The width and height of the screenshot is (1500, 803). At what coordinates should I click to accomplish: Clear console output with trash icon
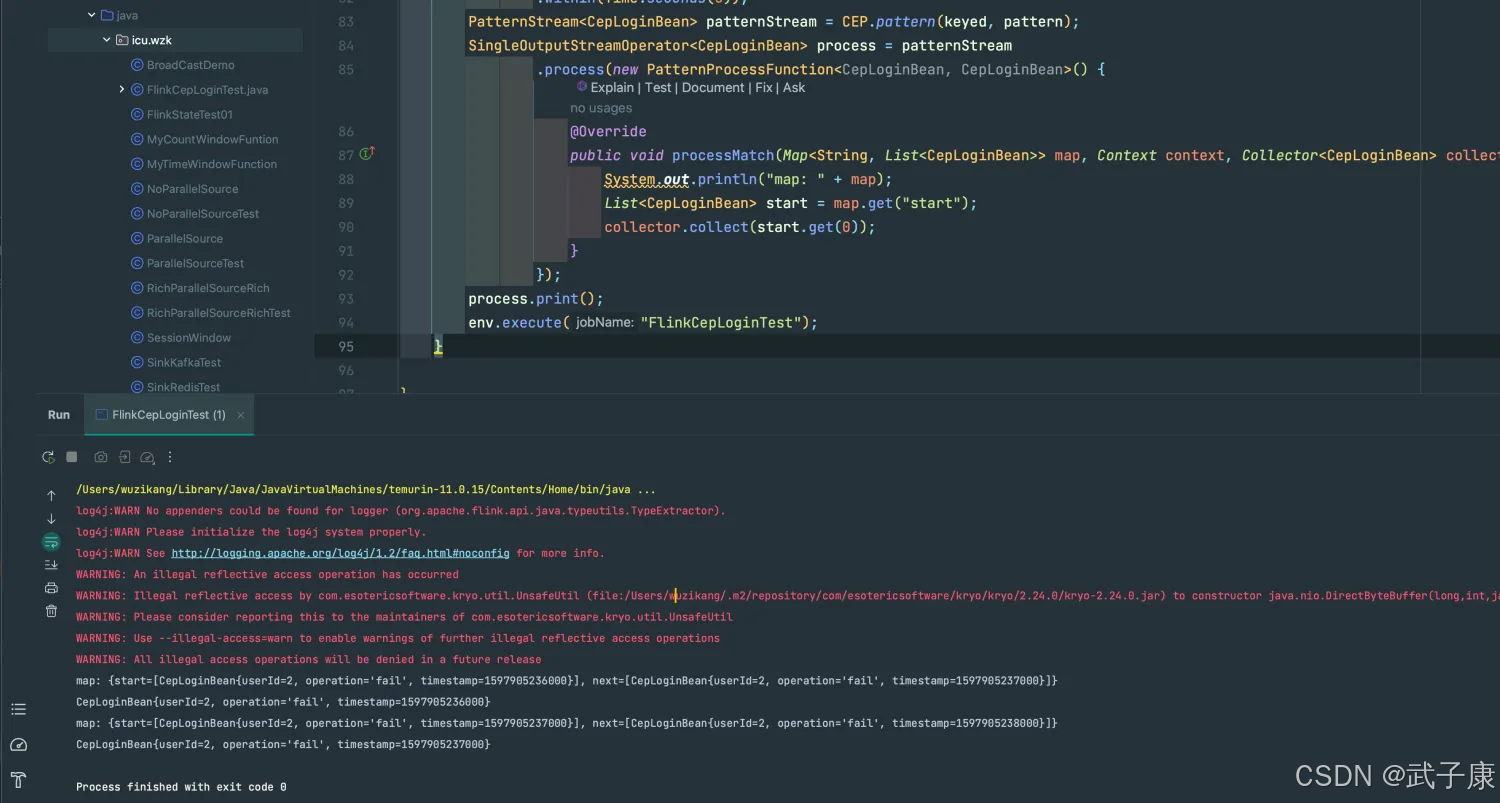point(51,611)
